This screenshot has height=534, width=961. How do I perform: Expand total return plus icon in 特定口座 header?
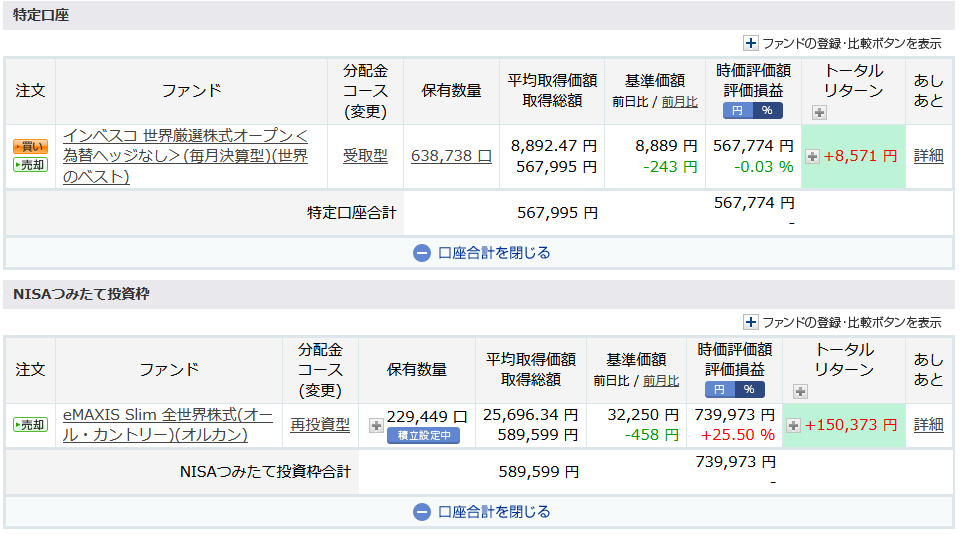point(819,112)
